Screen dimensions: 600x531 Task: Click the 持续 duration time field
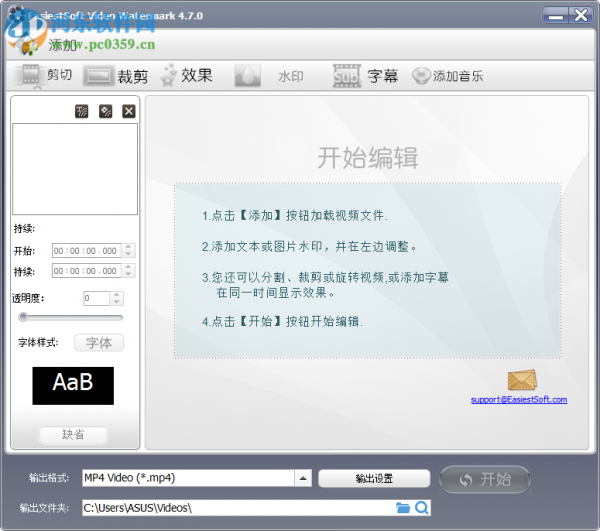(86, 271)
